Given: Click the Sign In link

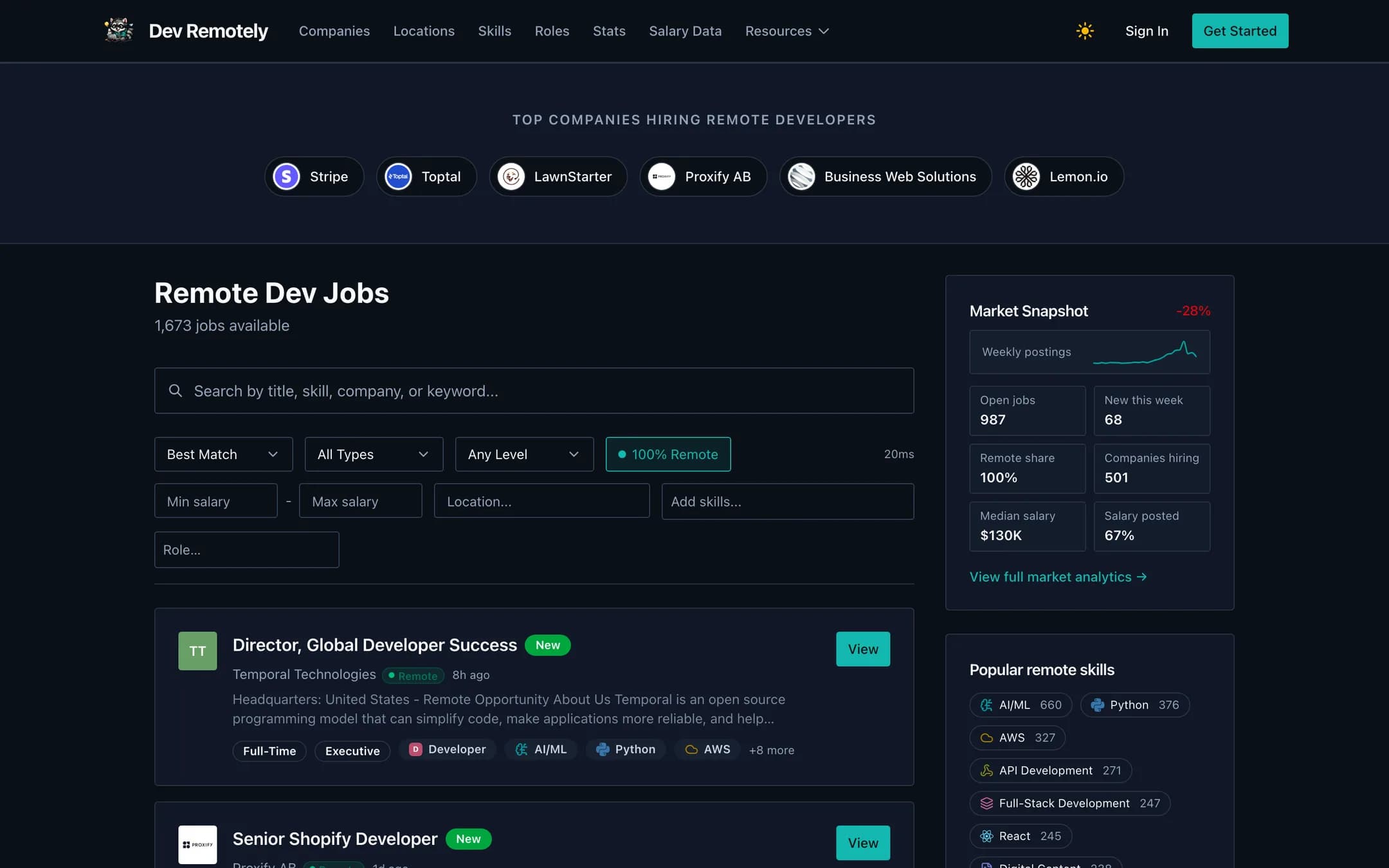Looking at the screenshot, I should tap(1146, 31).
